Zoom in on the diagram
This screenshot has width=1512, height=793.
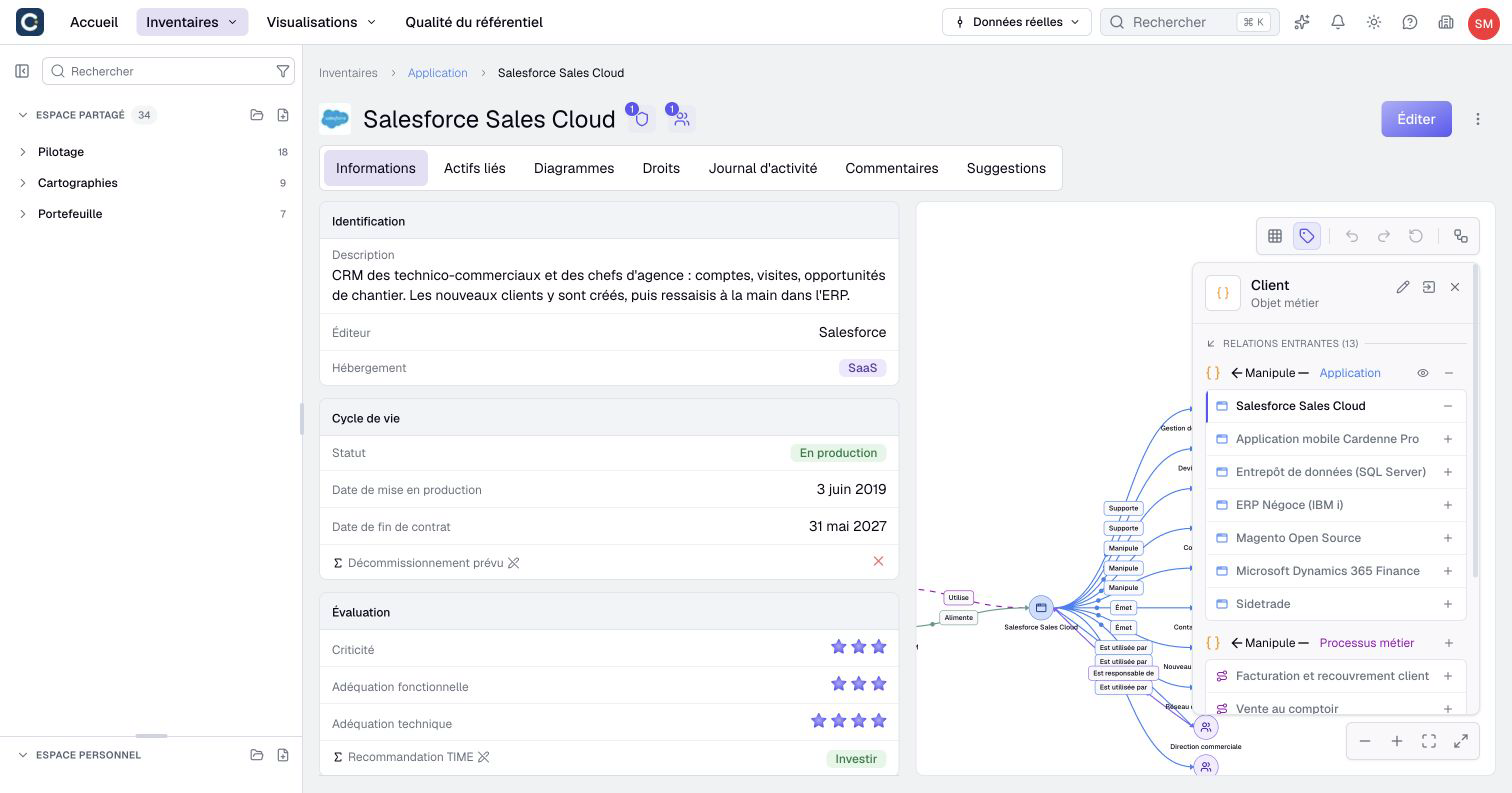tap(1397, 741)
